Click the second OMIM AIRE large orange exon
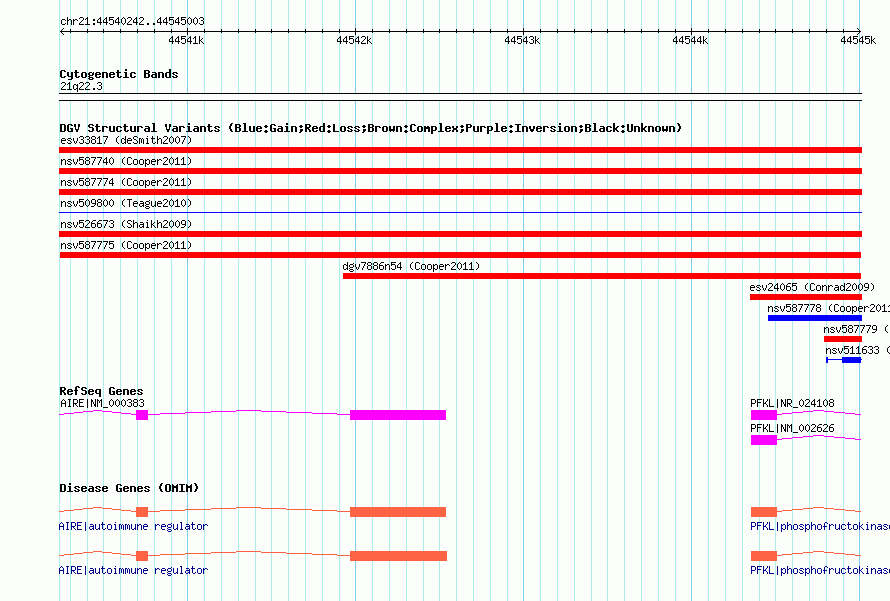This screenshot has width=890, height=601. [398, 556]
